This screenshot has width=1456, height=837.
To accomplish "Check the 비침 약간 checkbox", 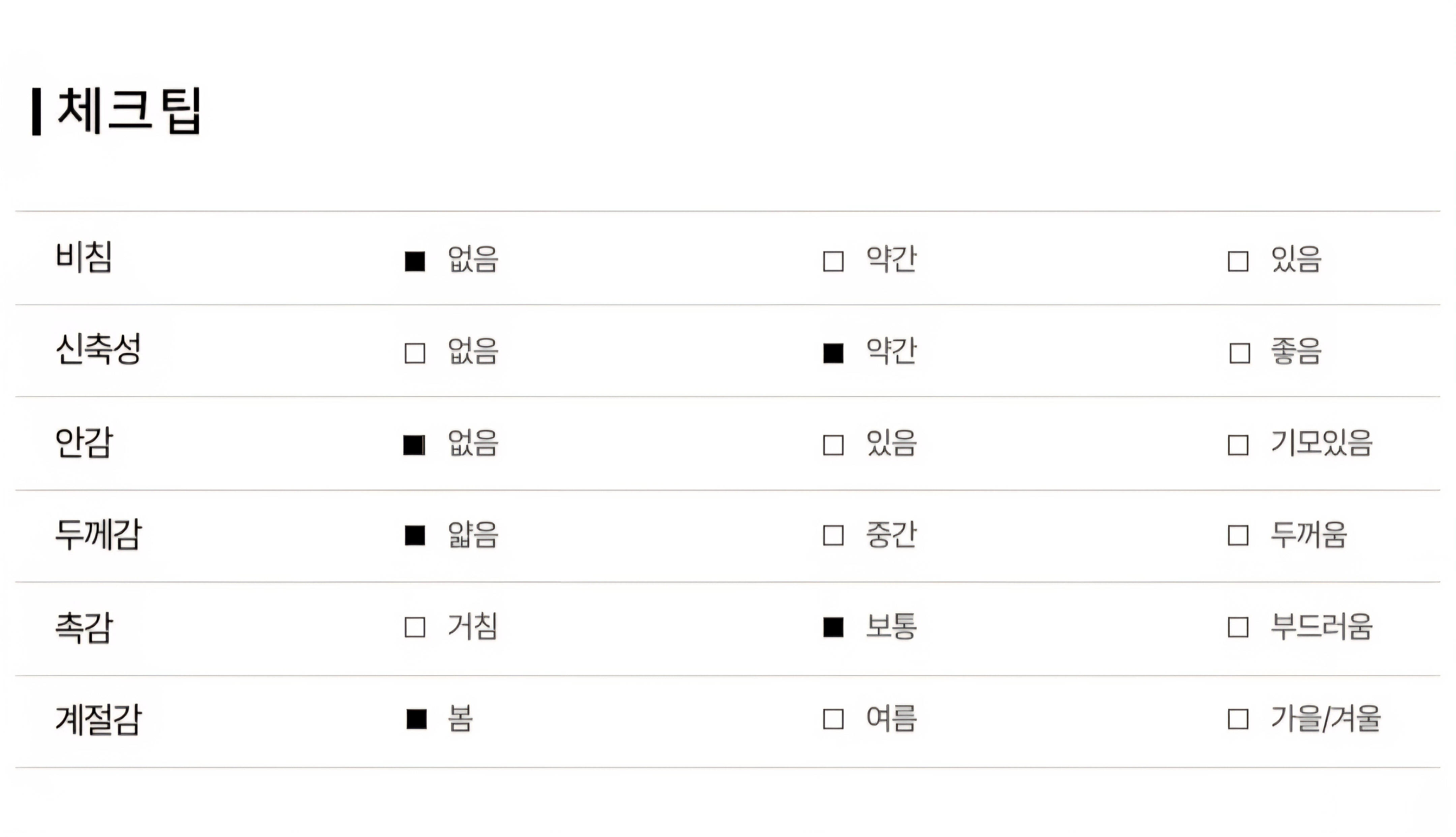I will [833, 261].
